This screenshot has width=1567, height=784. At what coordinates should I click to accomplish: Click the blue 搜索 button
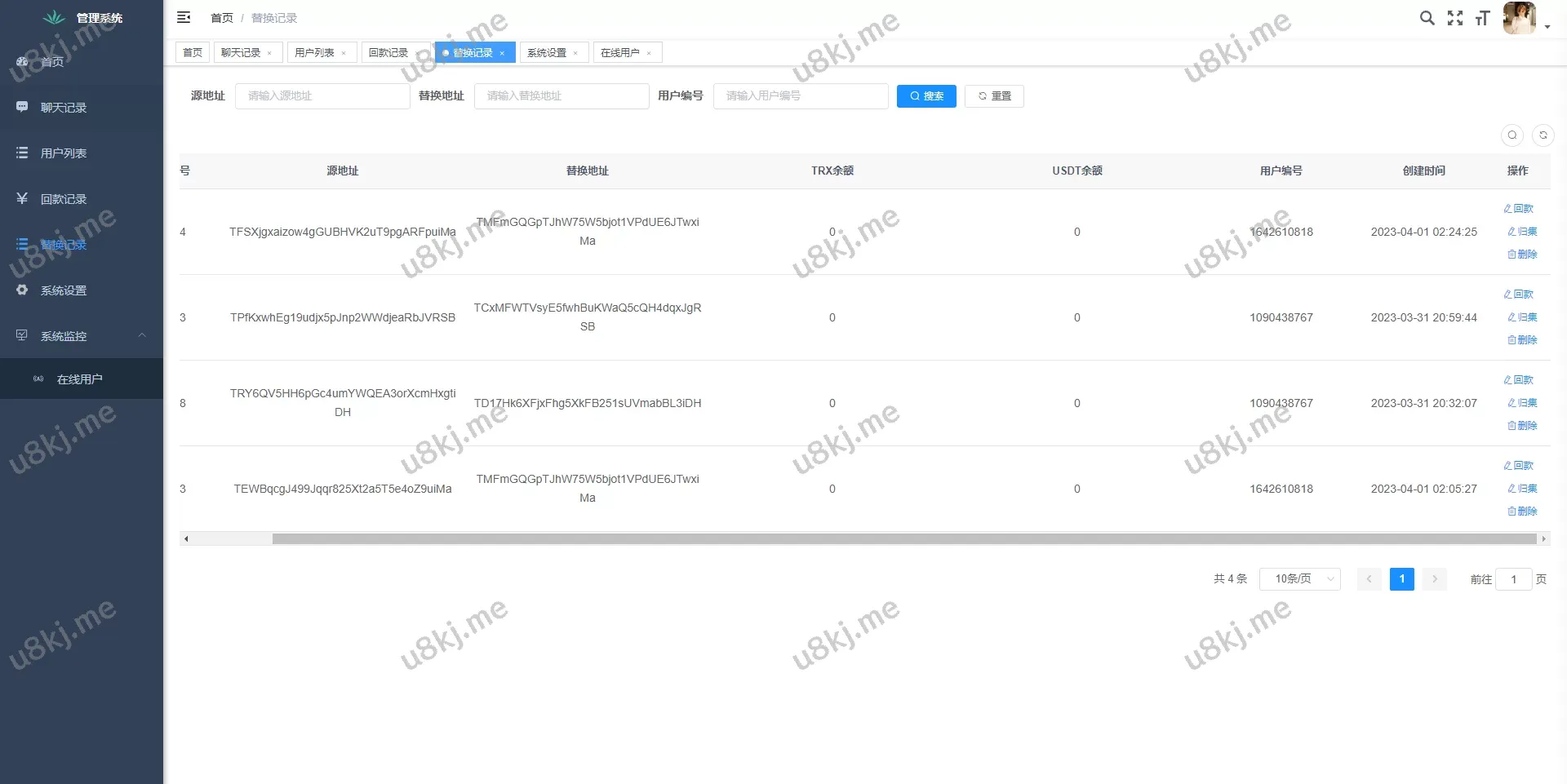[926, 96]
